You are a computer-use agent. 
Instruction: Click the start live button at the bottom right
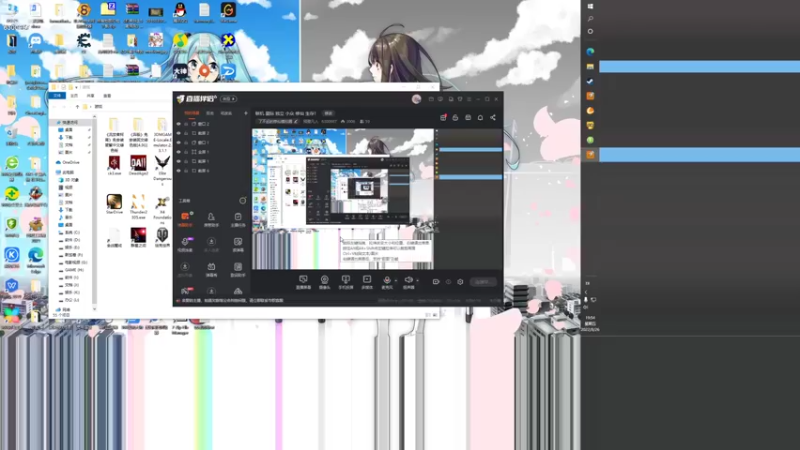point(483,282)
